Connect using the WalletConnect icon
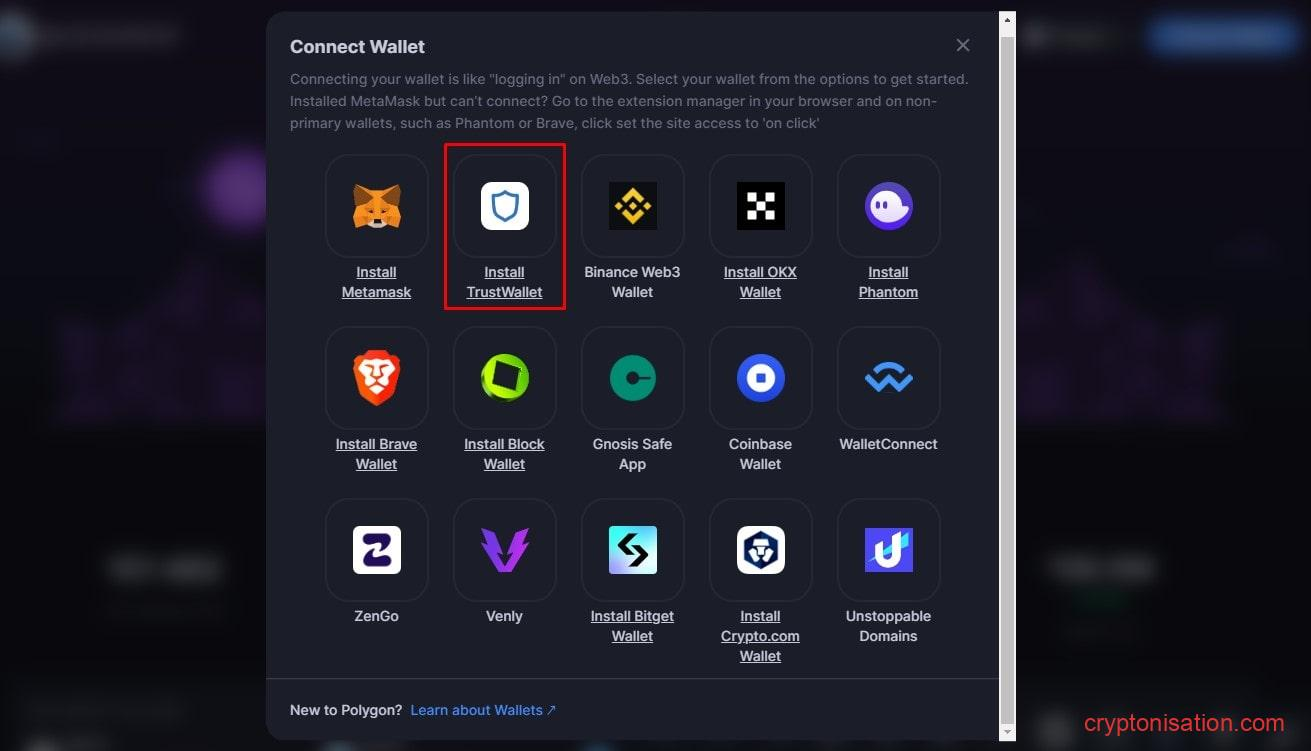1311x751 pixels. 888,378
